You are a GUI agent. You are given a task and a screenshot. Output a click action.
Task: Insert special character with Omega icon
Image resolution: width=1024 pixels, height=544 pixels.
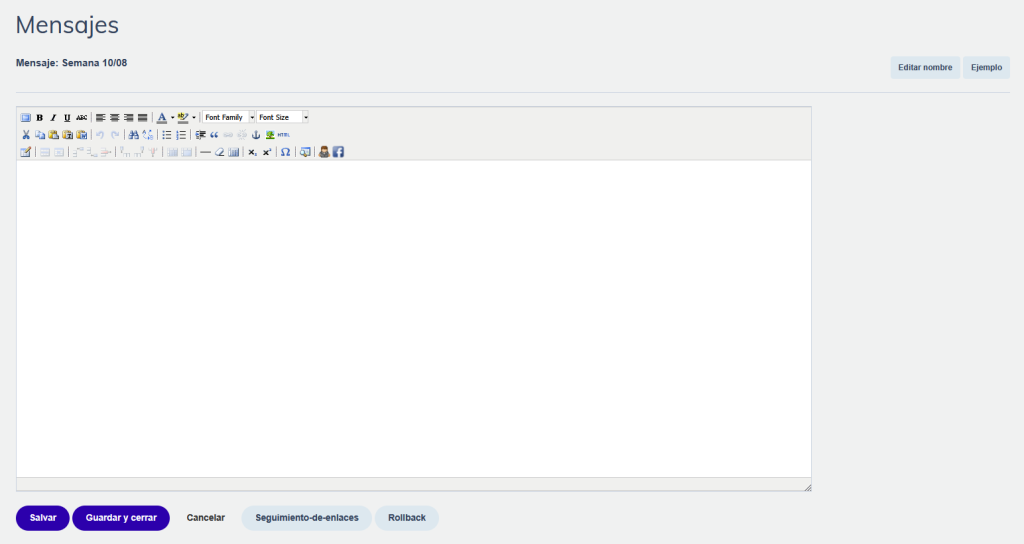(285, 152)
